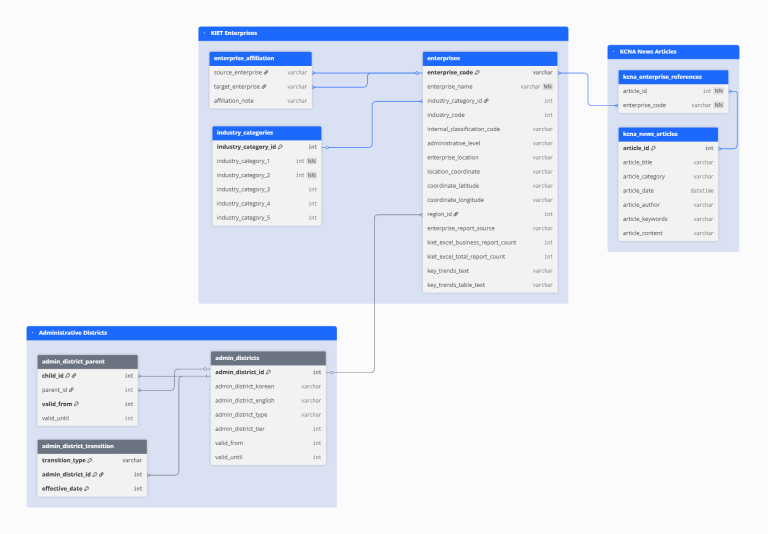Click the key icon in industry_categories table
Image resolution: width=768 pixels, height=534 pixels.
pos(280,147)
